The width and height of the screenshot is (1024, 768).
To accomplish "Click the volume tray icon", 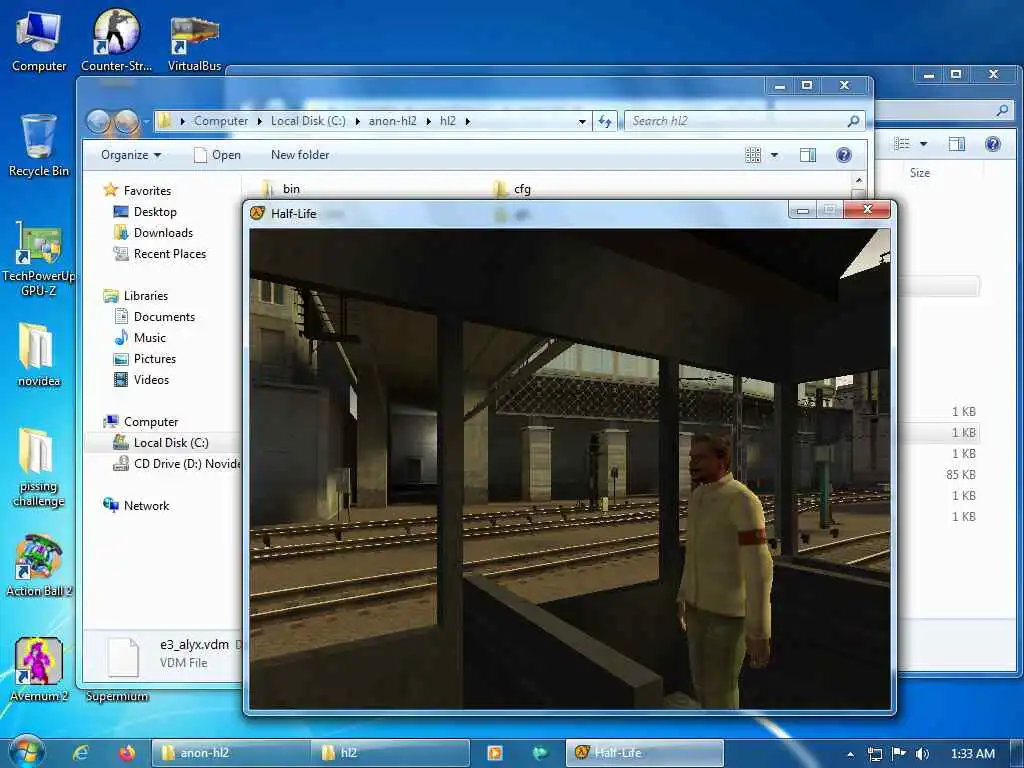I will coord(923,754).
